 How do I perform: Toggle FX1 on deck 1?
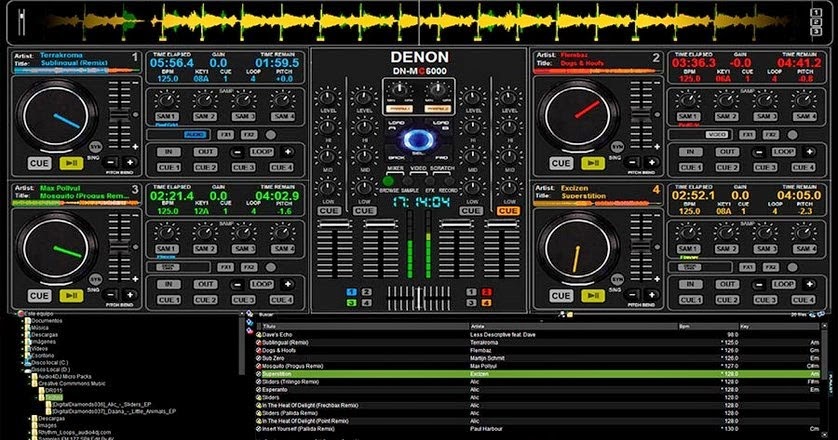tap(226, 135)
